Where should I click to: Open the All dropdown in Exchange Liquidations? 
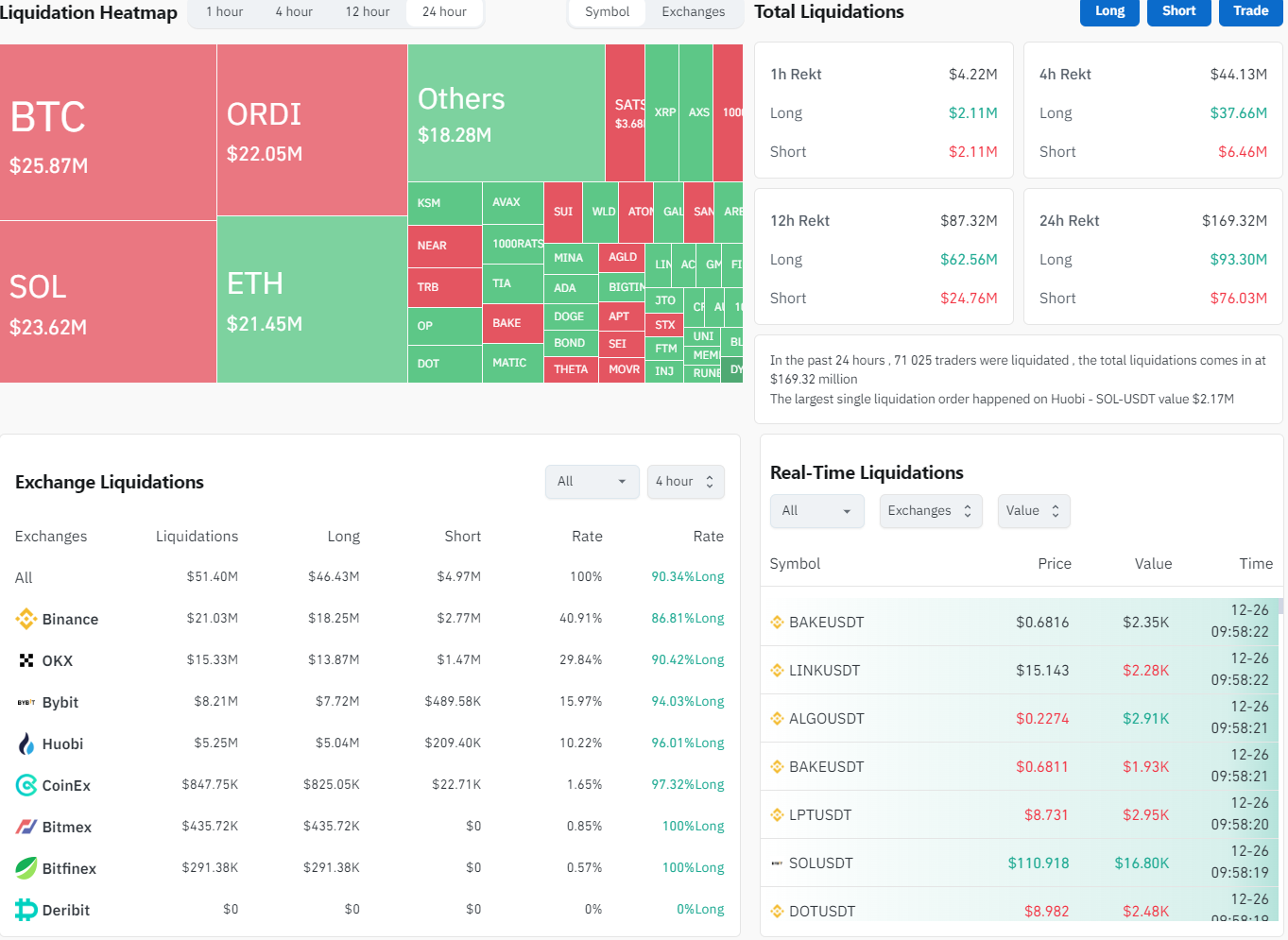(x=592, y=482)
